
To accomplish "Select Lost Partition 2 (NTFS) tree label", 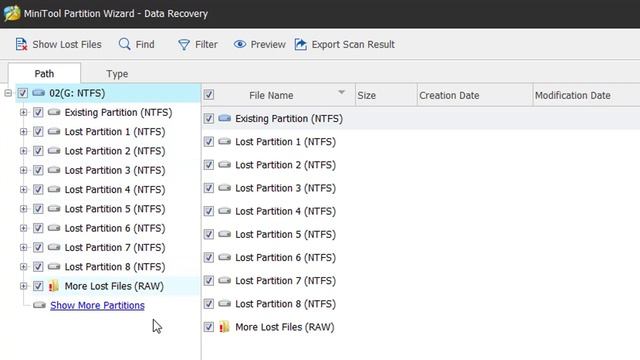I will (115, 151).
